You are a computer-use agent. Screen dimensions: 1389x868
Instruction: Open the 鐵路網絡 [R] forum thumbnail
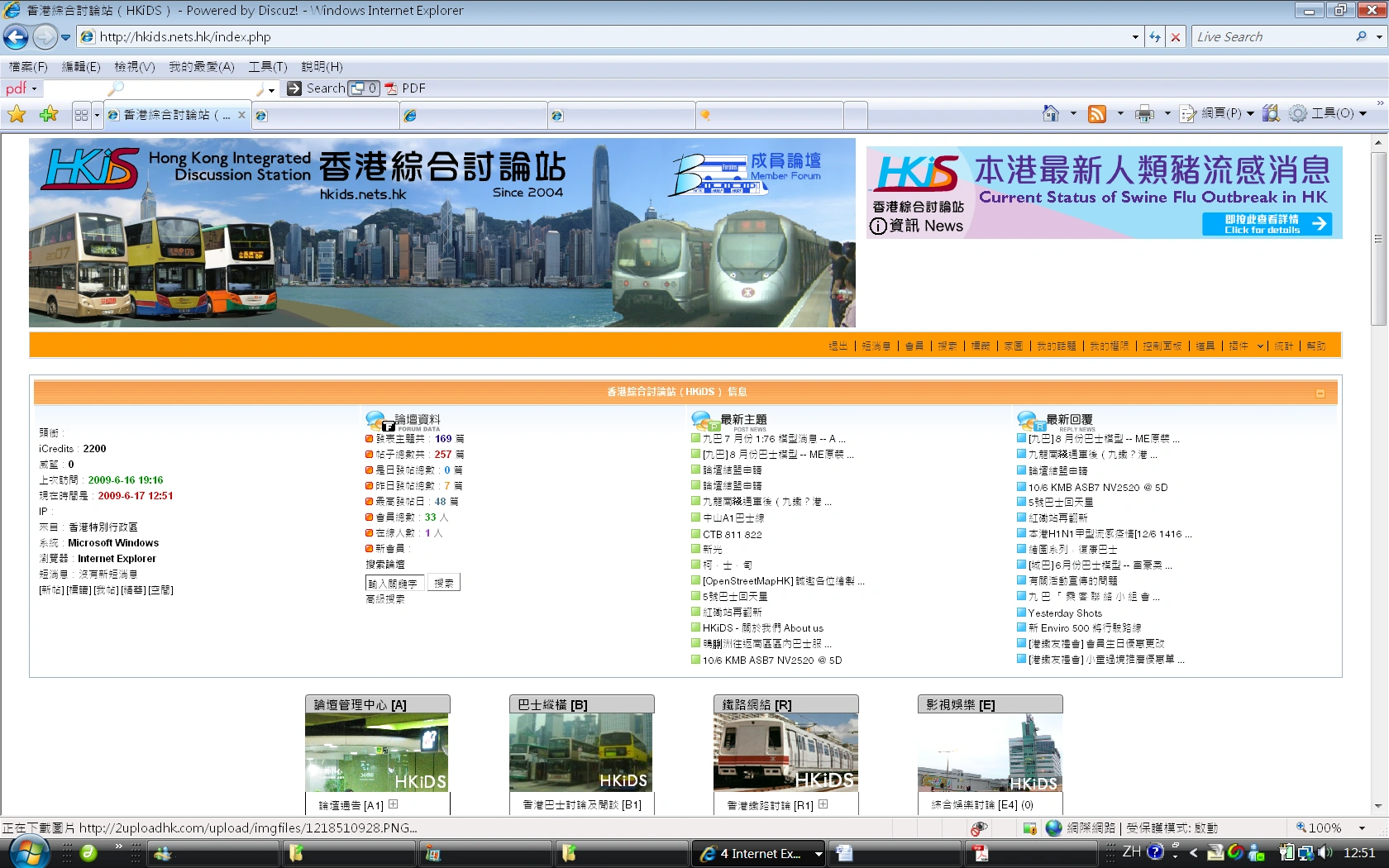[x=785, y=752]
